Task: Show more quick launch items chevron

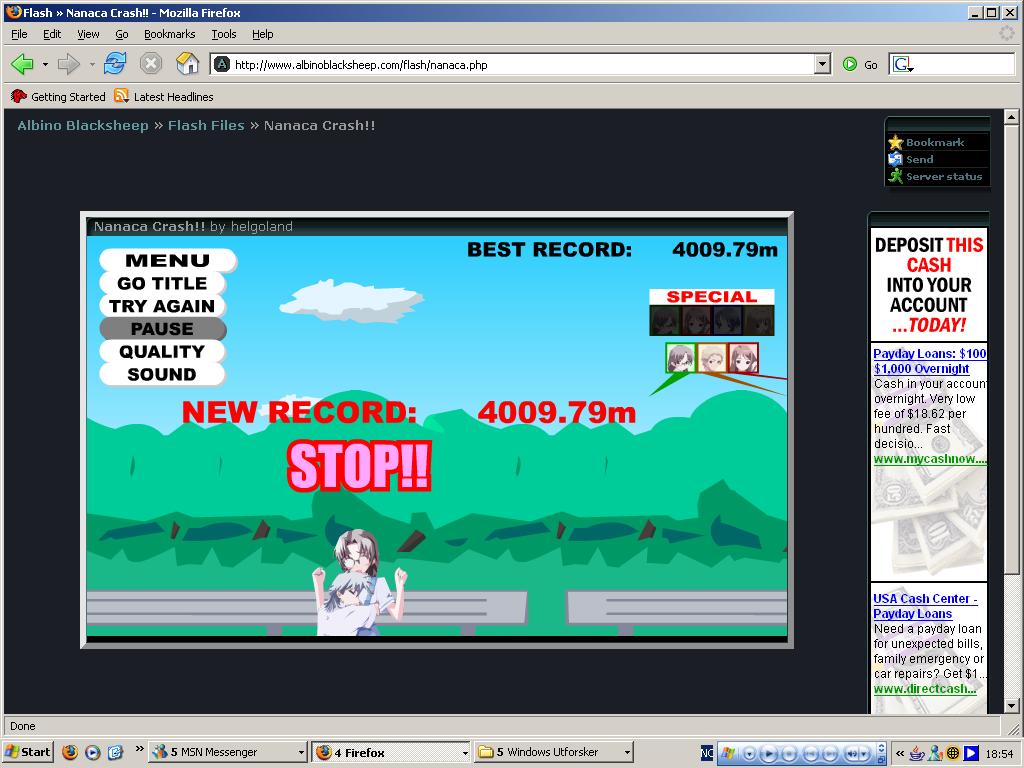Action: point(139,749)
